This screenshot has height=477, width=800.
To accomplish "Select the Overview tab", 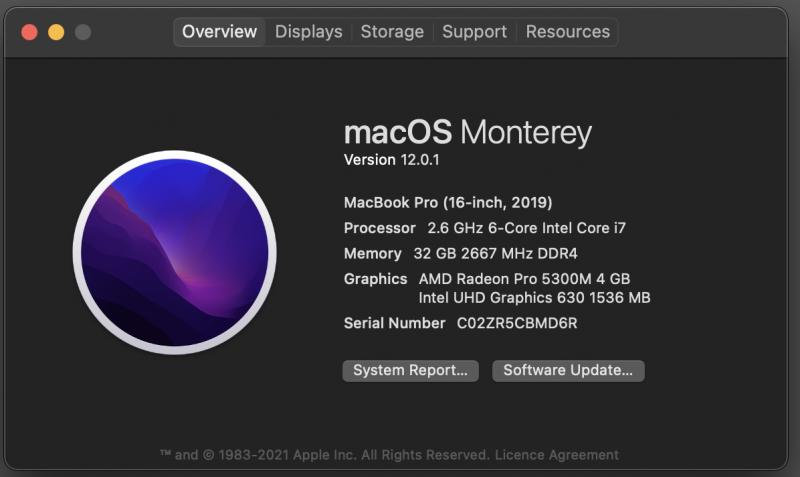I will pyautogui.click(x=219, y=32).
